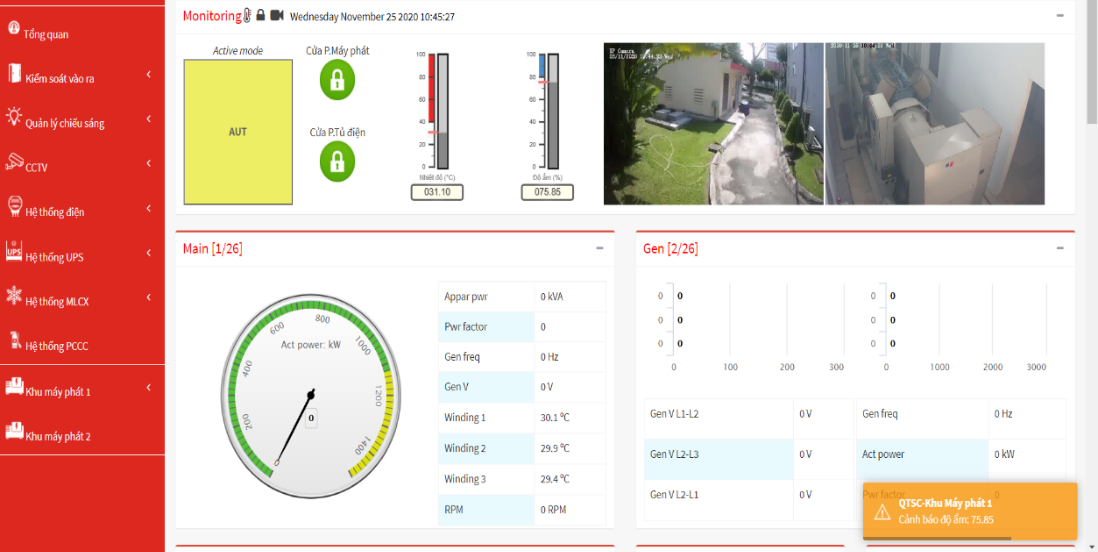
Task: Click the snowflake icon for Hệ thống MLCX
Action: pyautogui.click(x=14, y=295)
